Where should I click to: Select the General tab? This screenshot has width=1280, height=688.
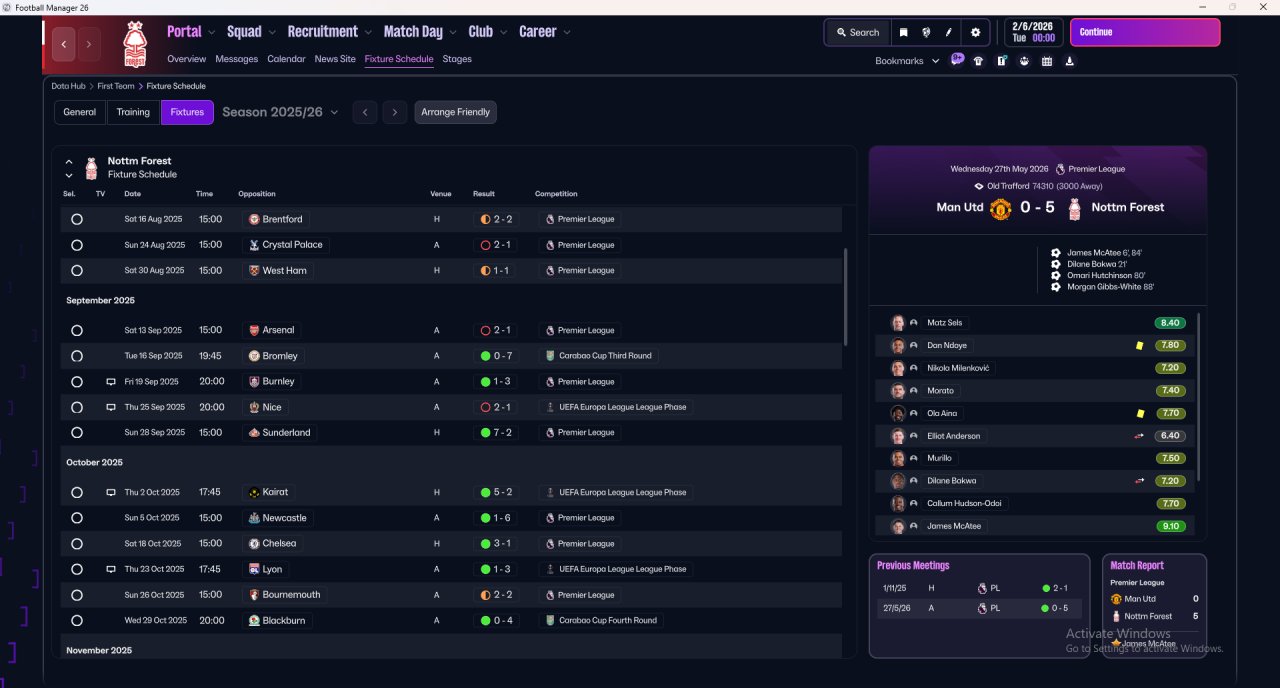coord(80,112)
